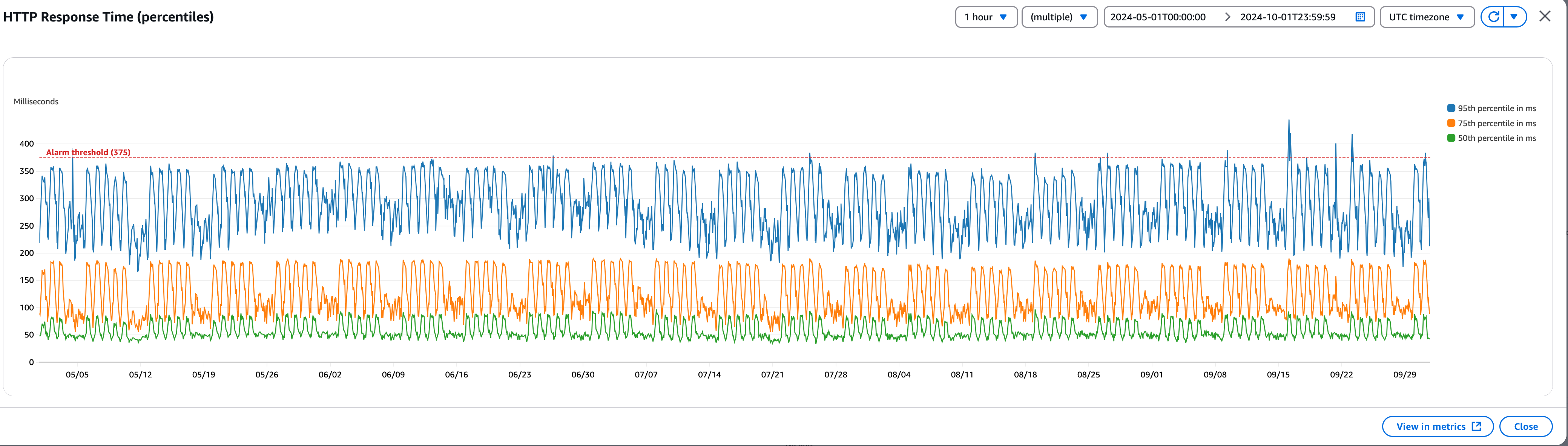The height and width of the screenshot is (446, 1568).
Task: Click the end date 2024-10-01T23:59:59 field
Action: [1287, 17]
